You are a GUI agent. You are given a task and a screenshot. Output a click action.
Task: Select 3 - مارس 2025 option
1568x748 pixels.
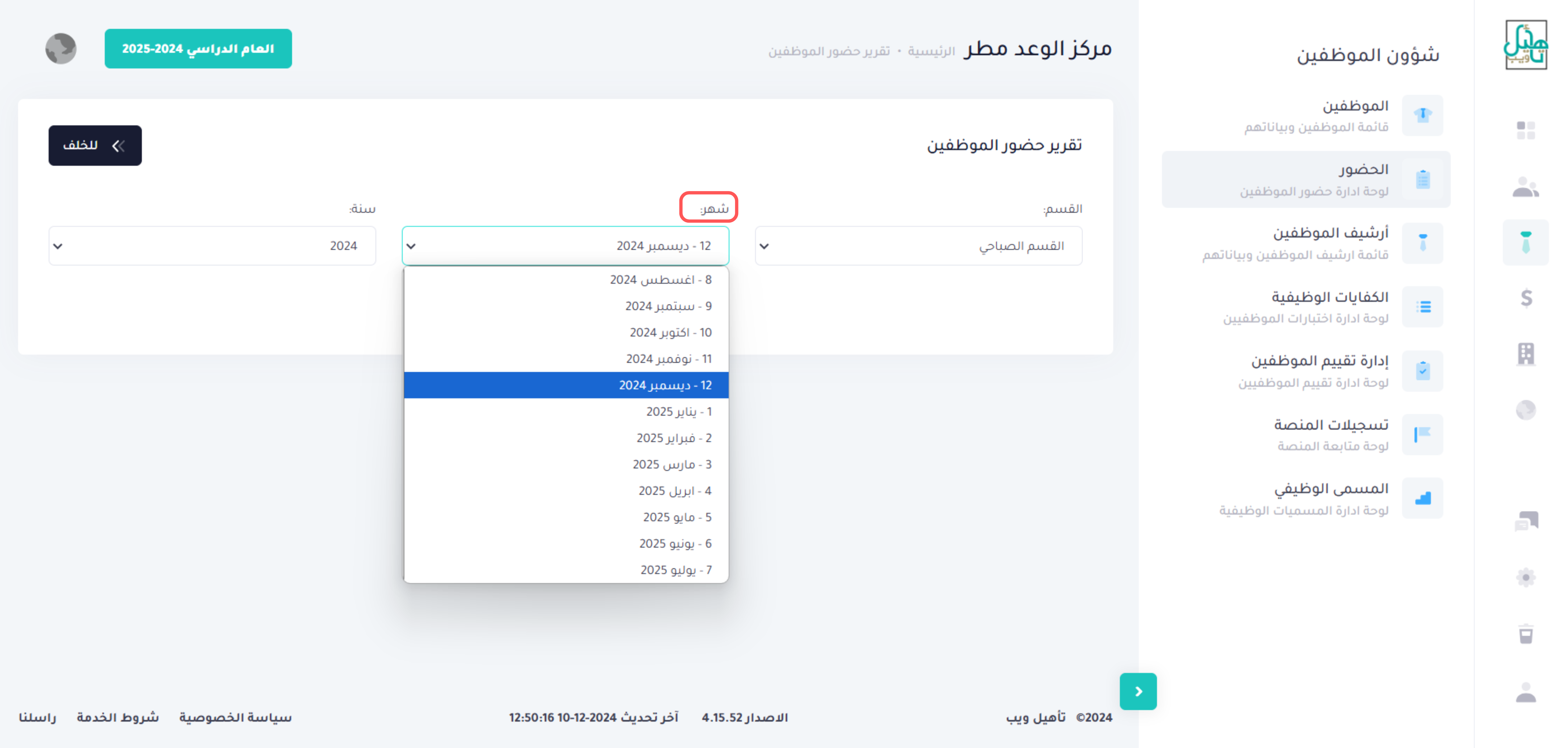566,464
